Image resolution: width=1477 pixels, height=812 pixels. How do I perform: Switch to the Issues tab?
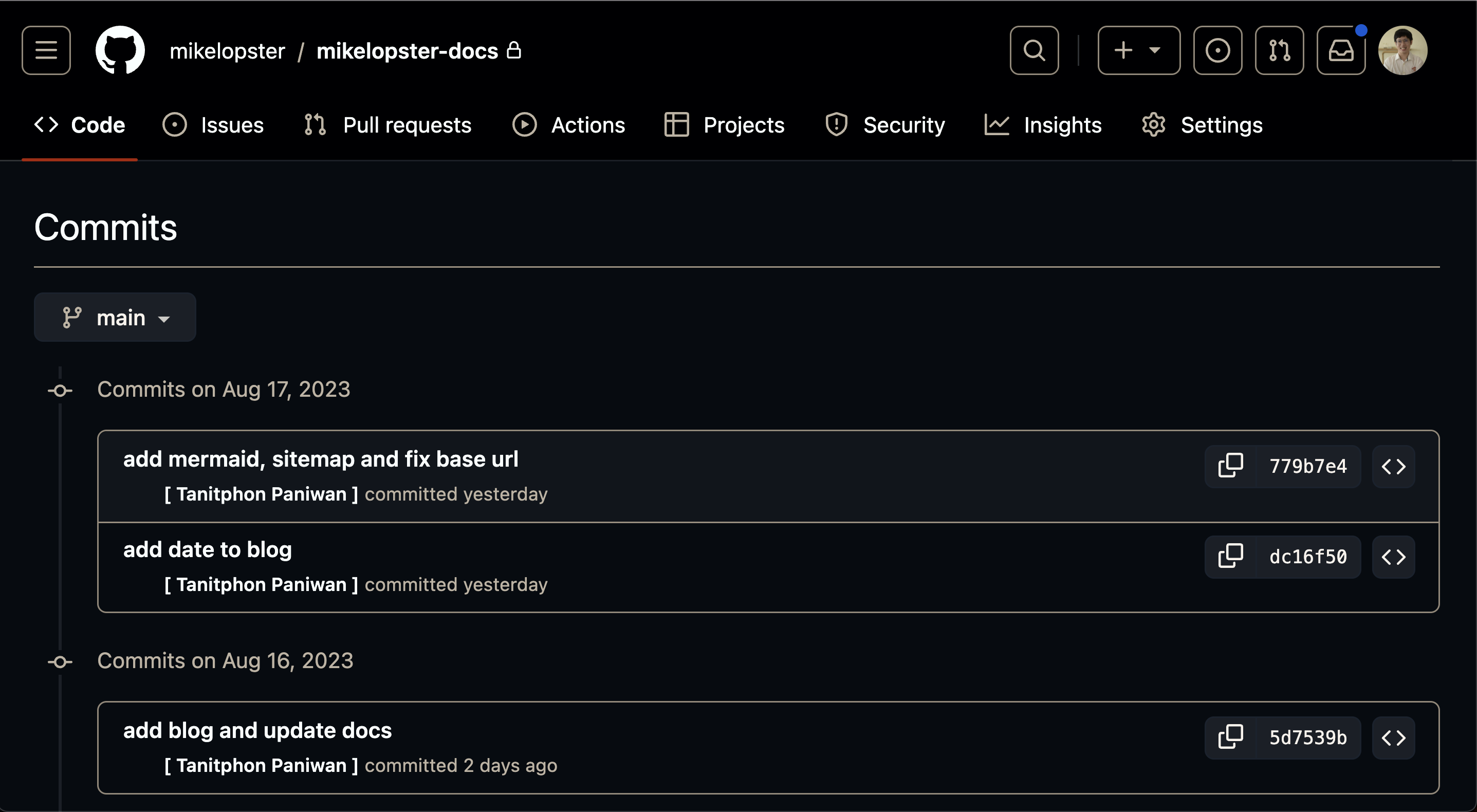[x=213, y=125]
